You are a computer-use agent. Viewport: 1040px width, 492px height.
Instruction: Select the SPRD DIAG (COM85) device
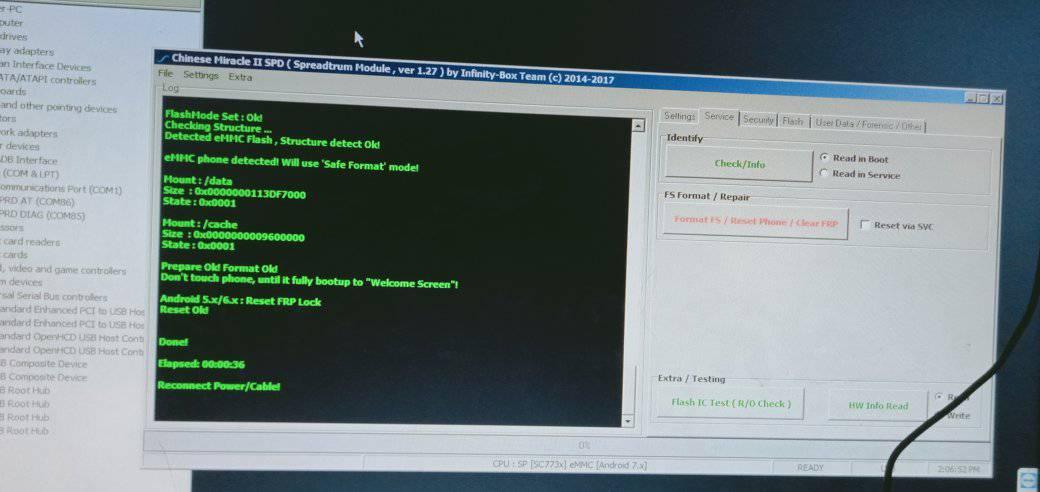click(x=42, y=215)
